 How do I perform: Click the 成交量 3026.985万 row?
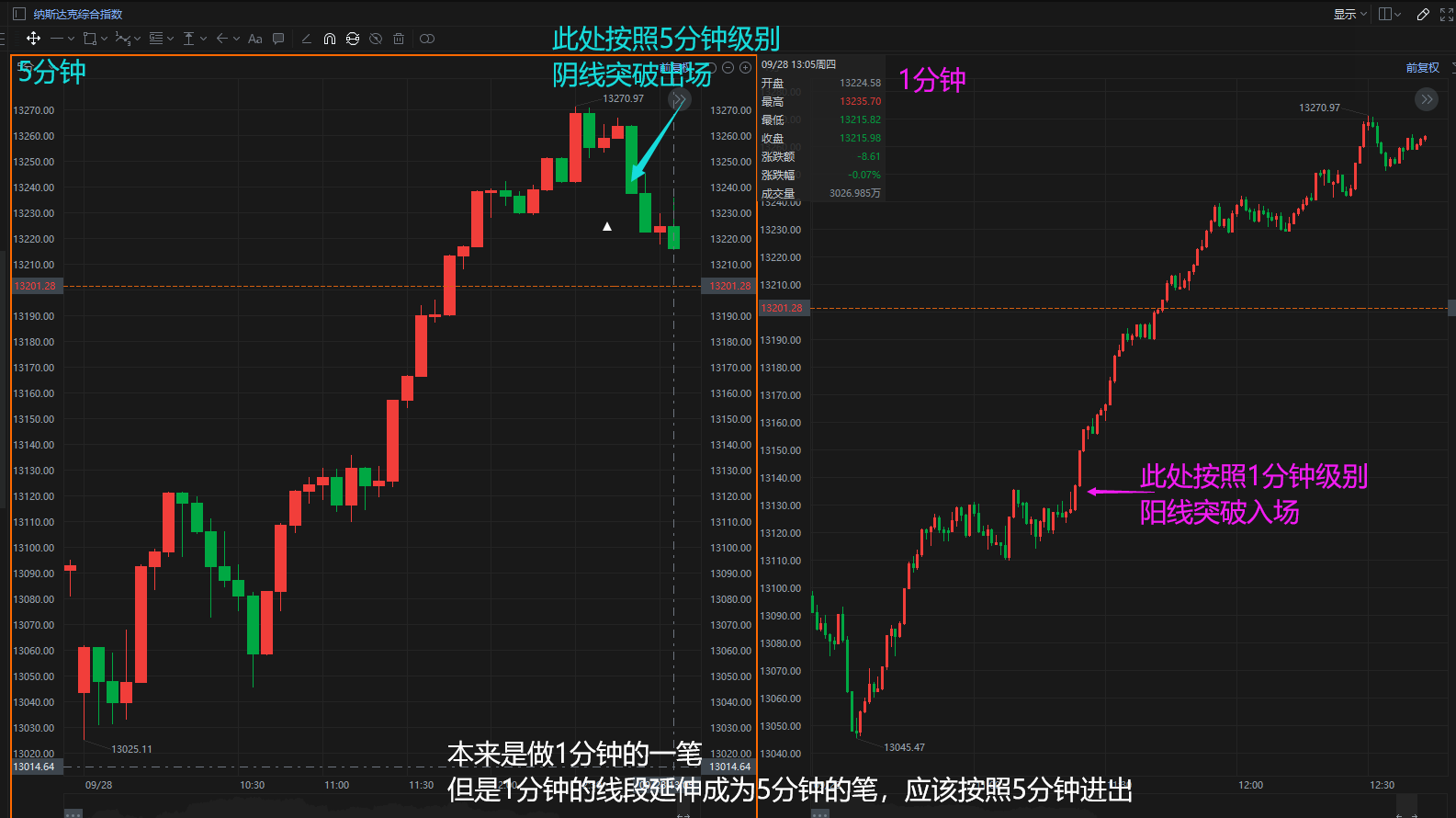821,193
